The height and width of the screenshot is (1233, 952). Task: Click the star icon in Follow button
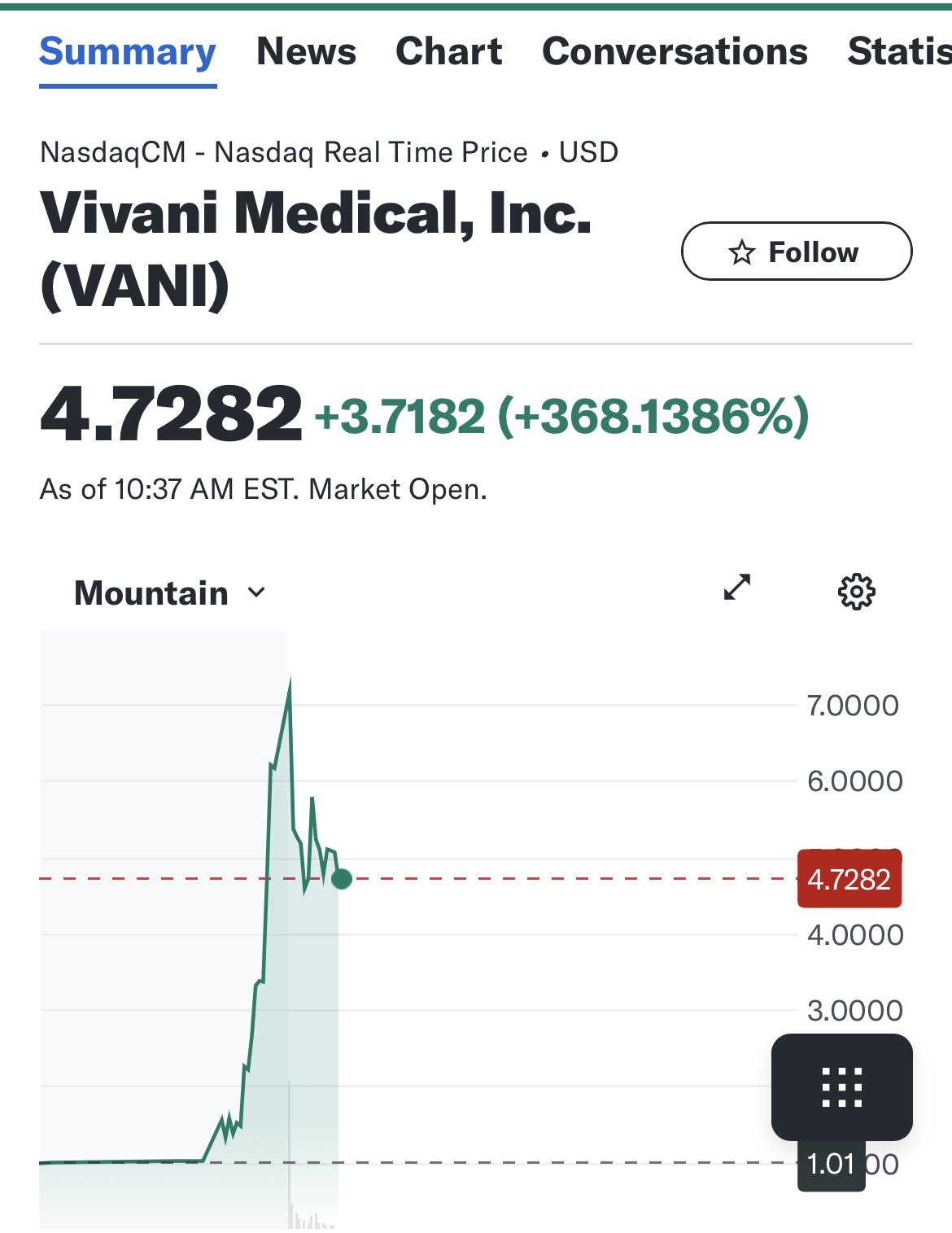pos(741,252)
